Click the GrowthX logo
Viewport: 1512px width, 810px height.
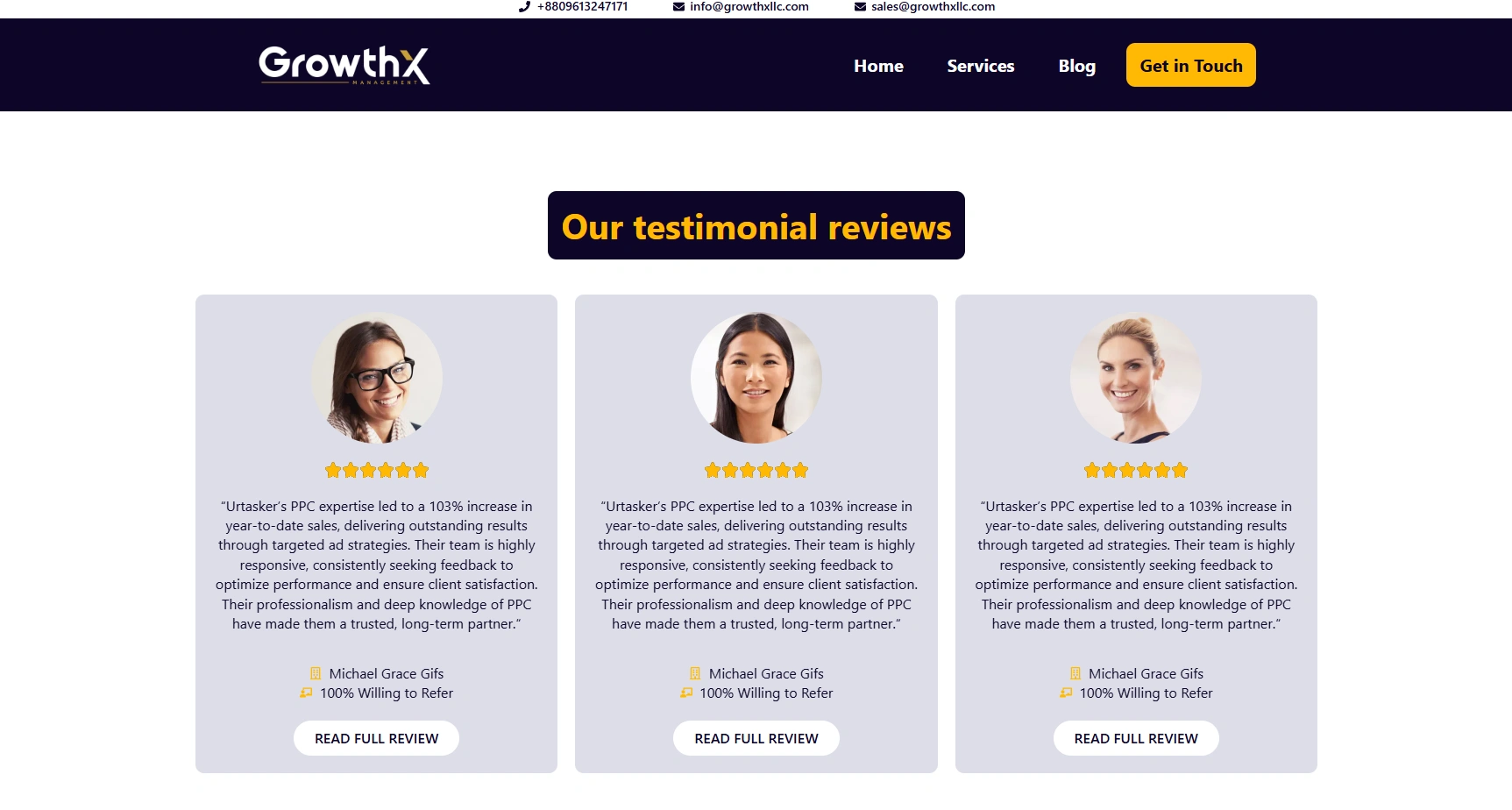pos(344,65)
